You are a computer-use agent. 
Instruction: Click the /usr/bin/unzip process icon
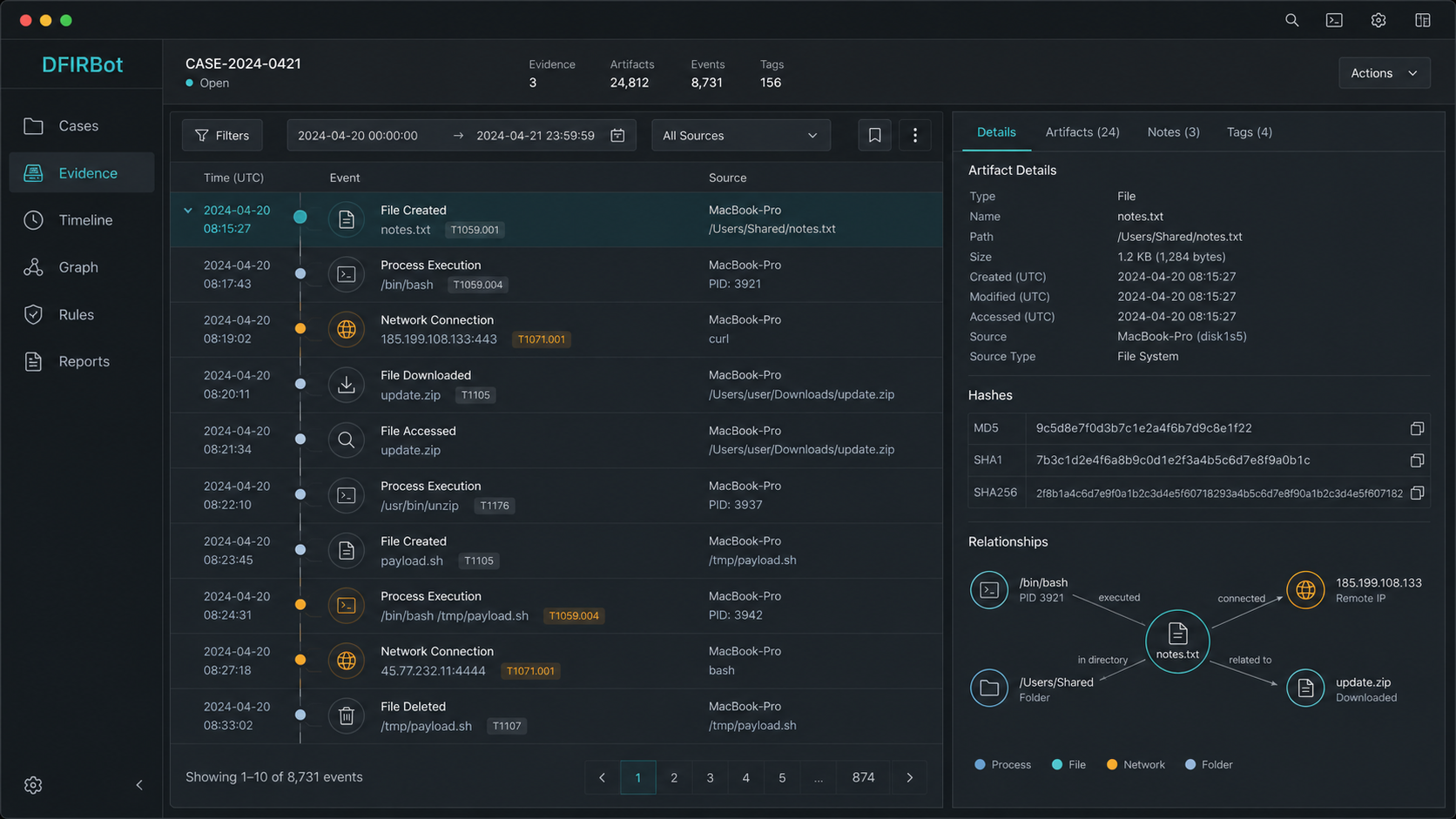click(346, 495)
